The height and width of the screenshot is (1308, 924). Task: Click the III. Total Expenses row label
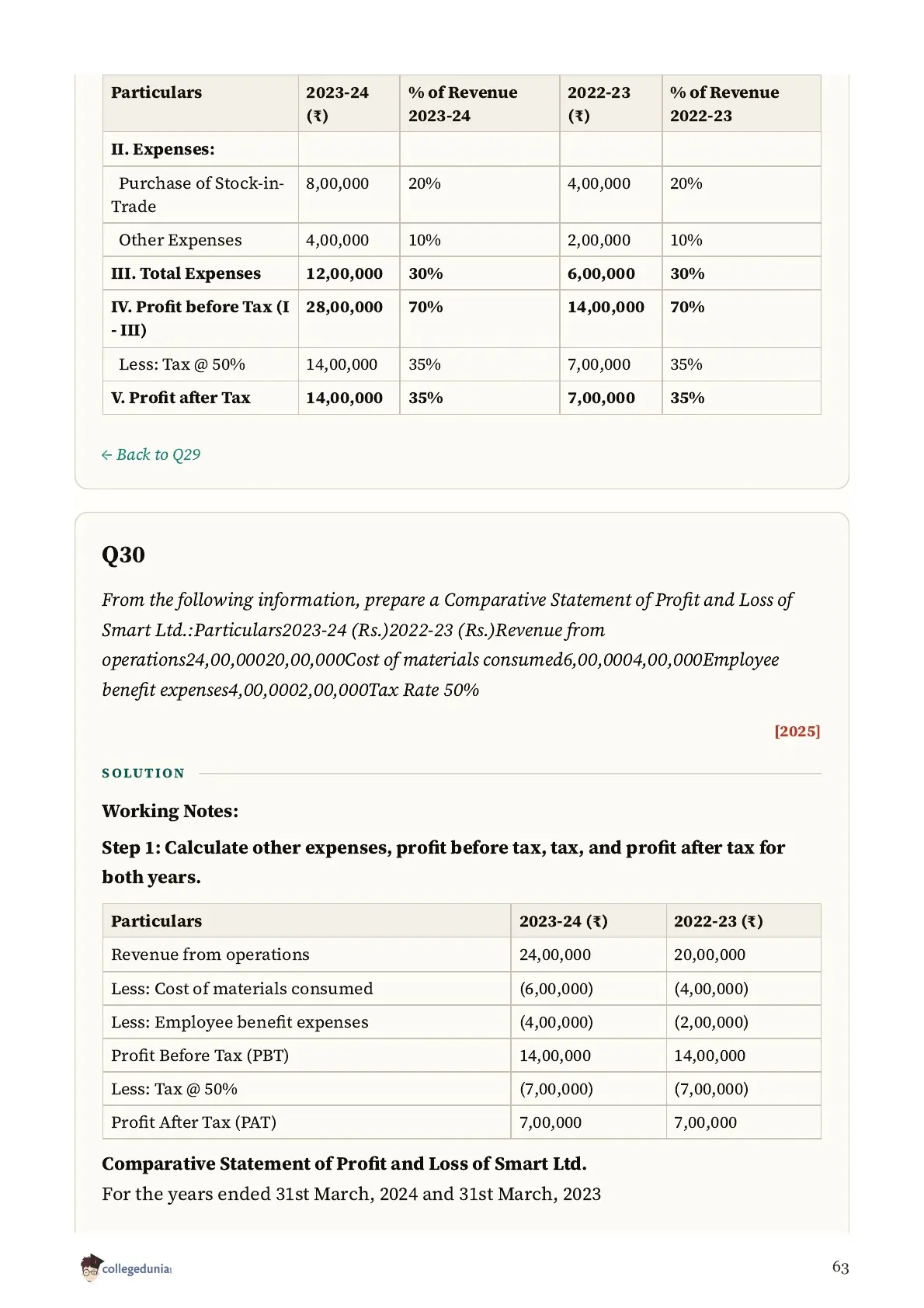[186, 273]
